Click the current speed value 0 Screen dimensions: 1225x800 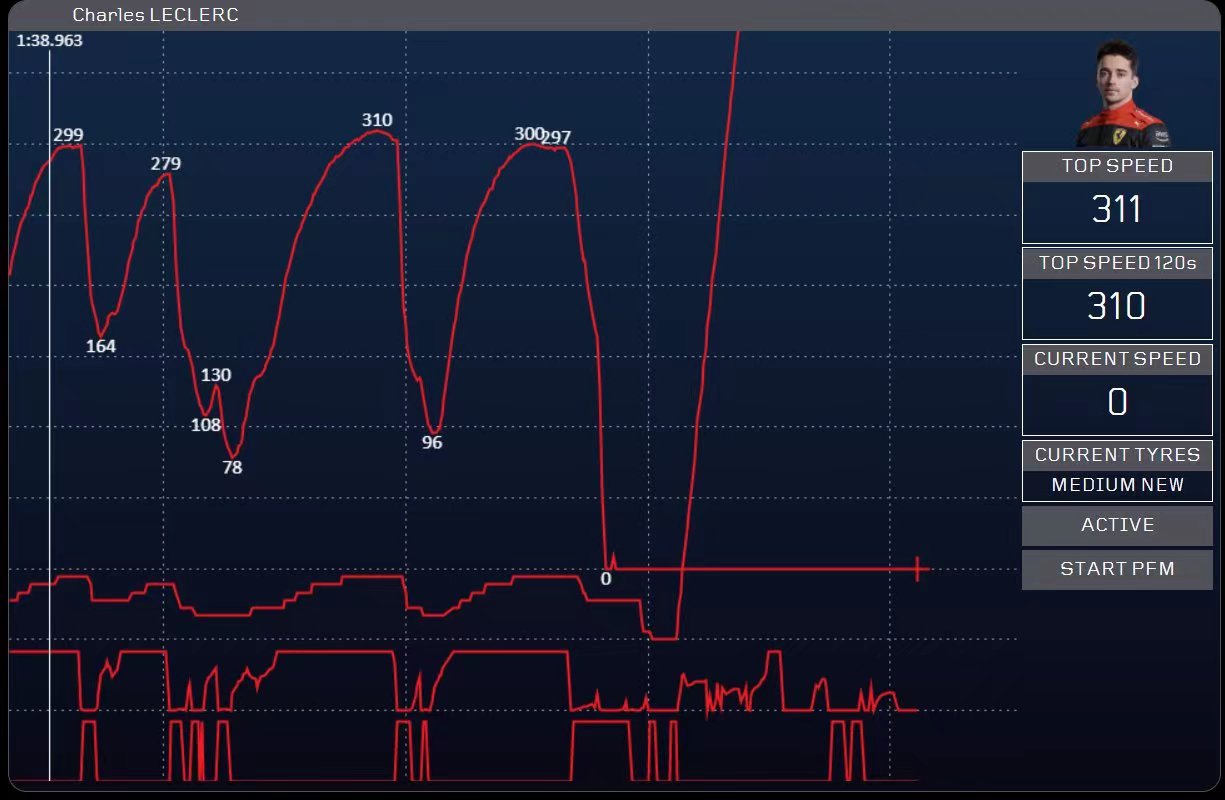click(x=1117, y=402)
